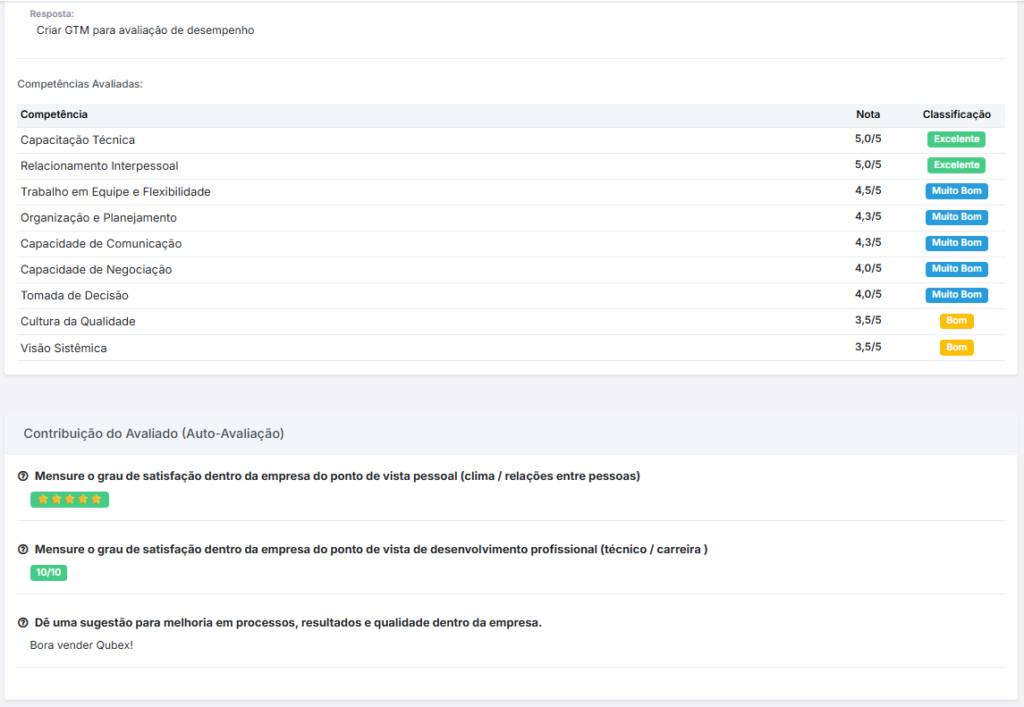
Task: Click the Muito Bom badge for Tomada de Decisão
Action: coord(956,295)
